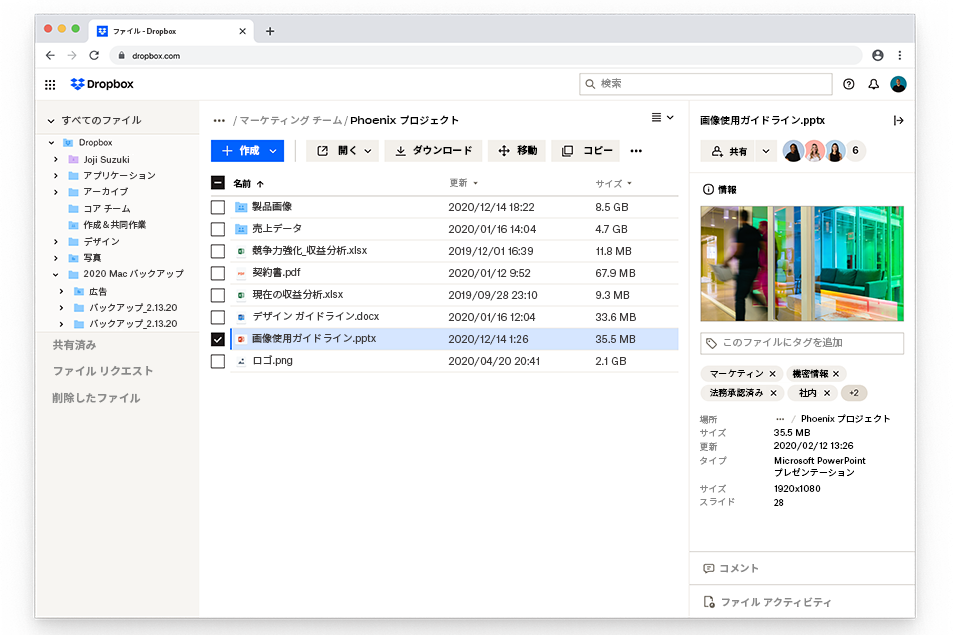Click the このファイルにタグを追加 input field
This screenshot has width=953, height=635.
(801, 343)
